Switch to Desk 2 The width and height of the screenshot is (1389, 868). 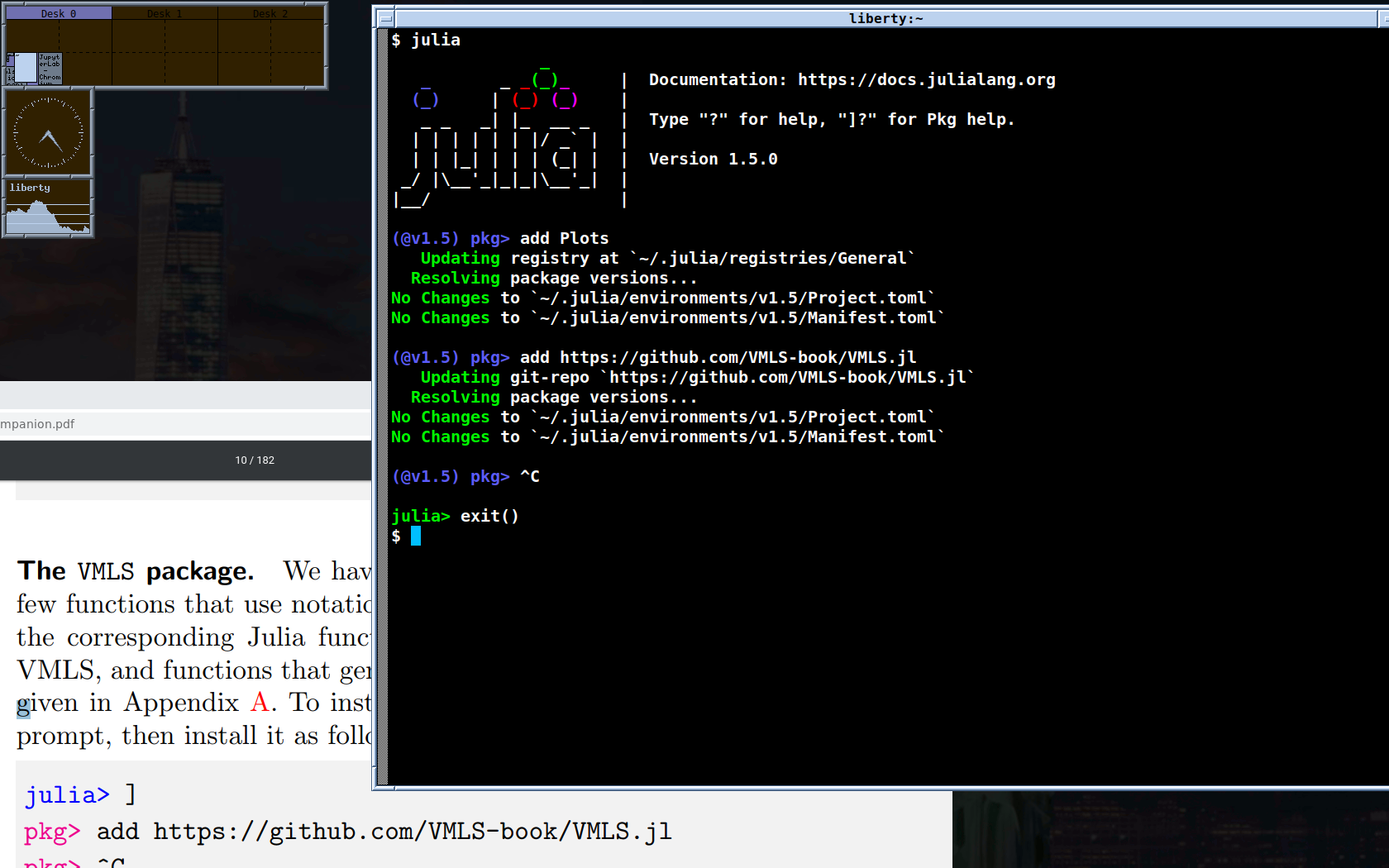[x=270, y=13]
